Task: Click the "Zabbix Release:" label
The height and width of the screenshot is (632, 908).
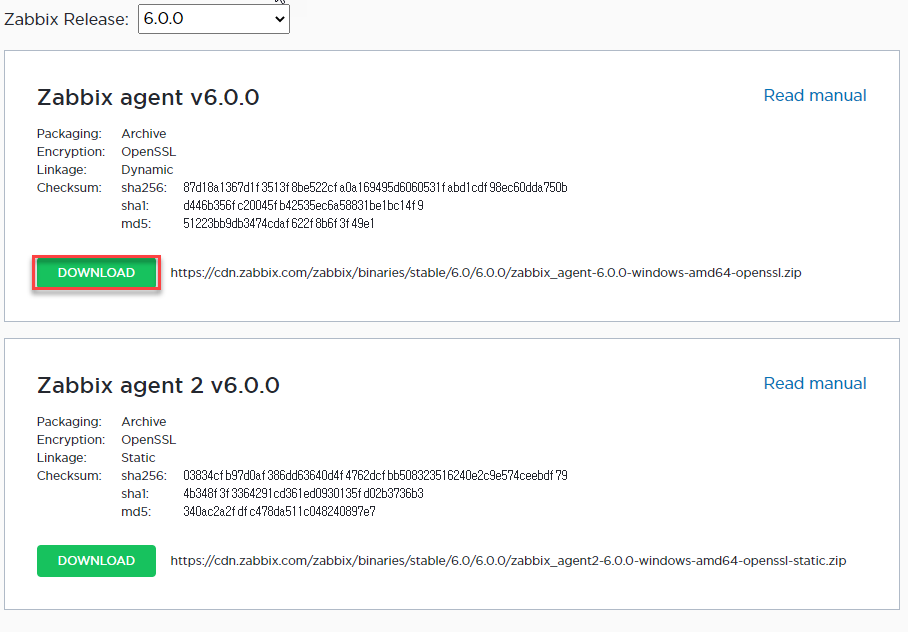Action: click(x=67, y=19)
